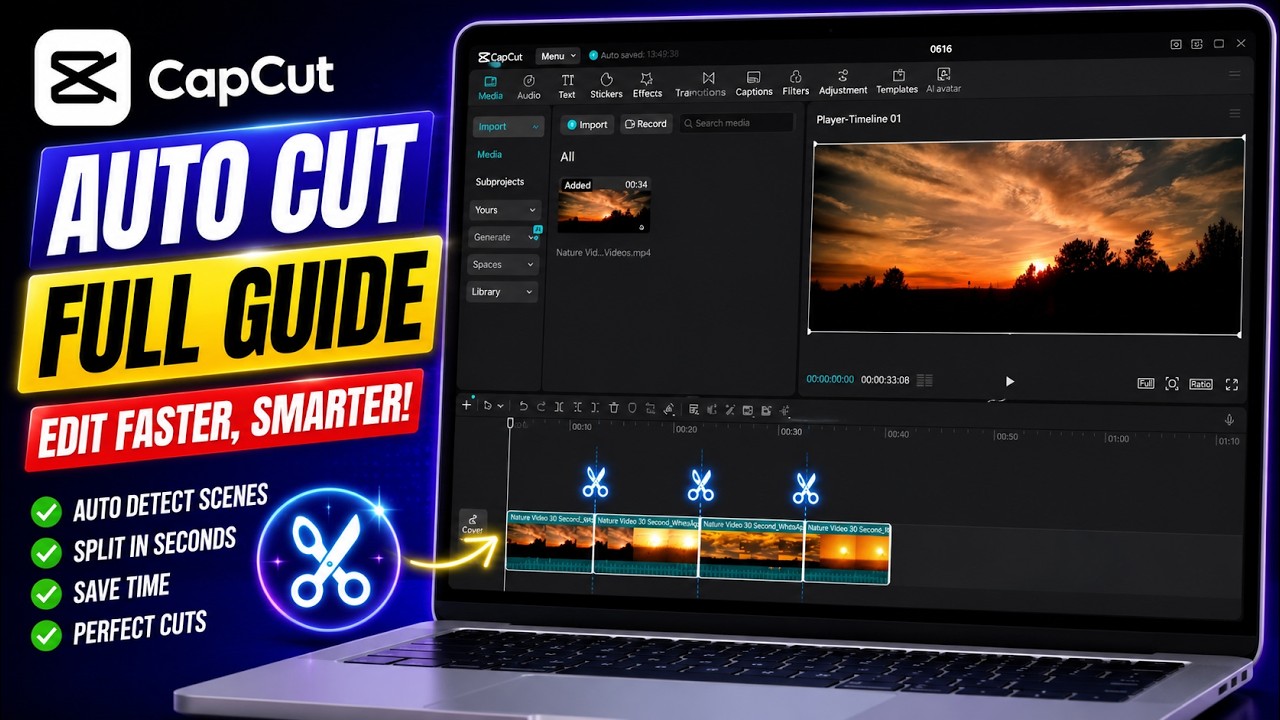Expand the Generate dropdown

(x=505, y=237)
